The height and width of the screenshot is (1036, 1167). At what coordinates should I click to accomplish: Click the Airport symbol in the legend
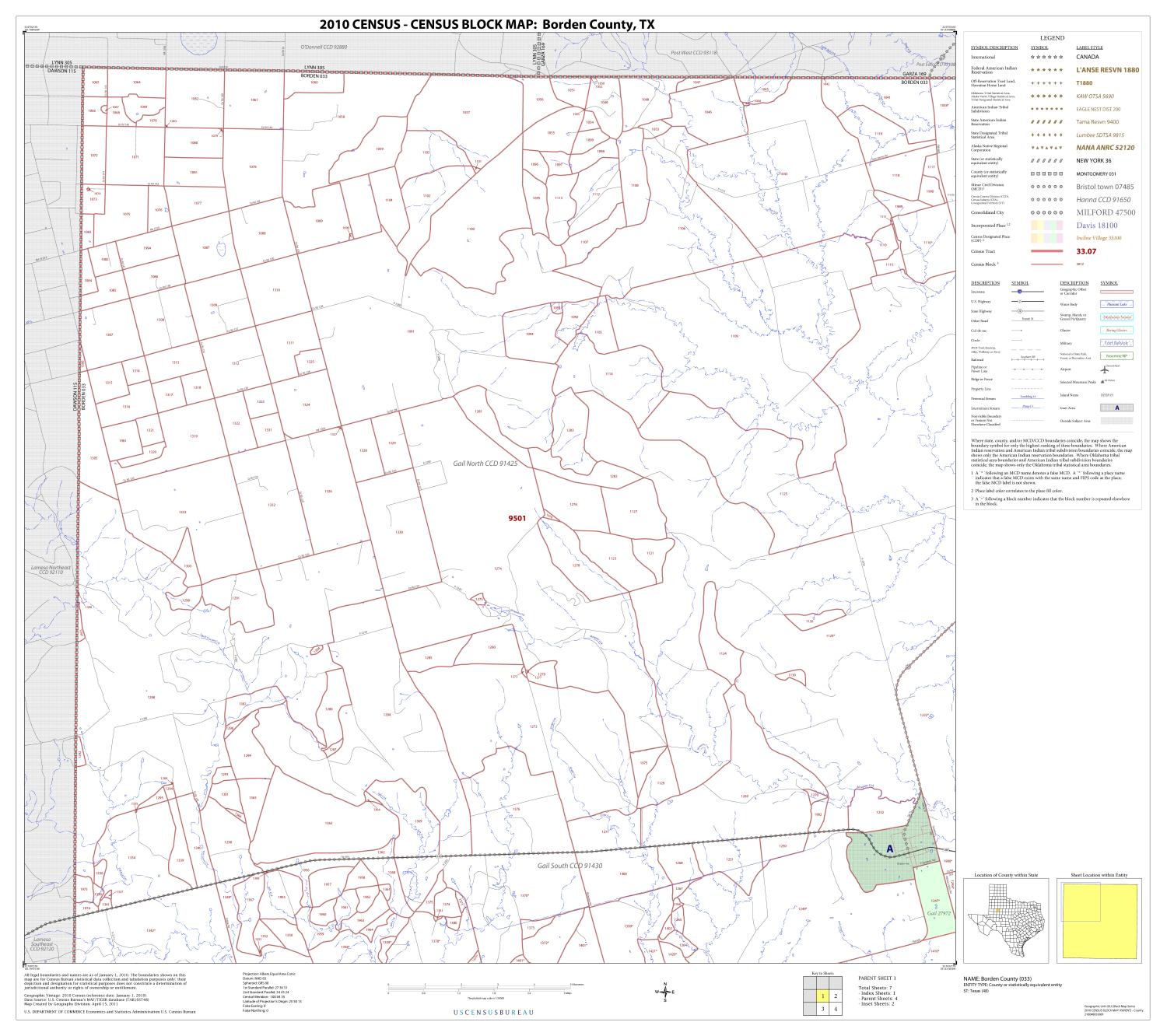click(x=1106, y=369)
